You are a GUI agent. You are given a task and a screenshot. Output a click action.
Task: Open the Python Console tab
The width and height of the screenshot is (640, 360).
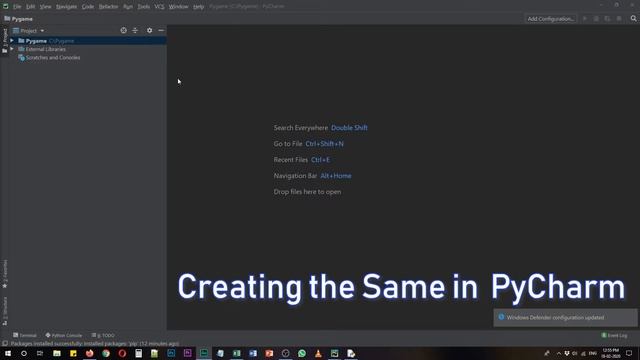(64, 335)
